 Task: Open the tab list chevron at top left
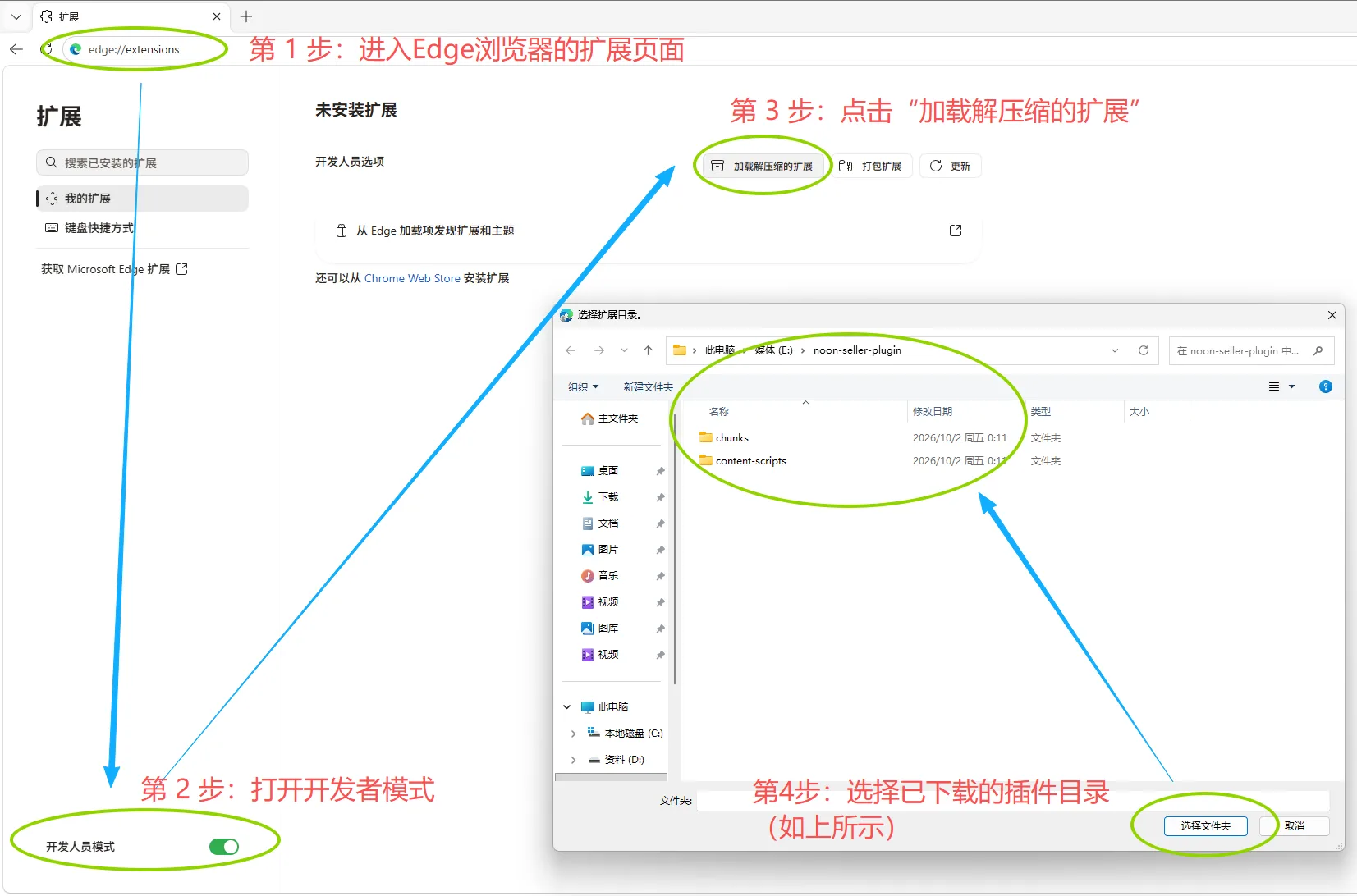(16, 16)
